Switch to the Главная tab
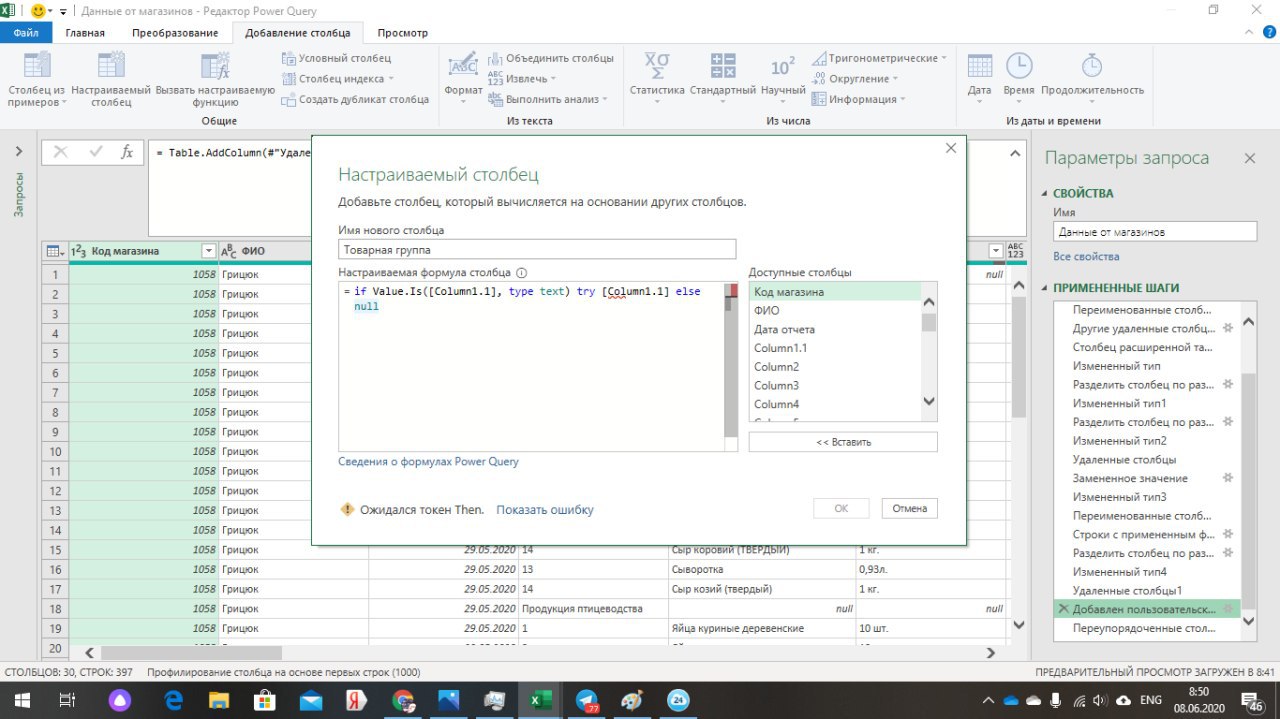The height and width of the screenshot is (719, 1280). [85, 33]
